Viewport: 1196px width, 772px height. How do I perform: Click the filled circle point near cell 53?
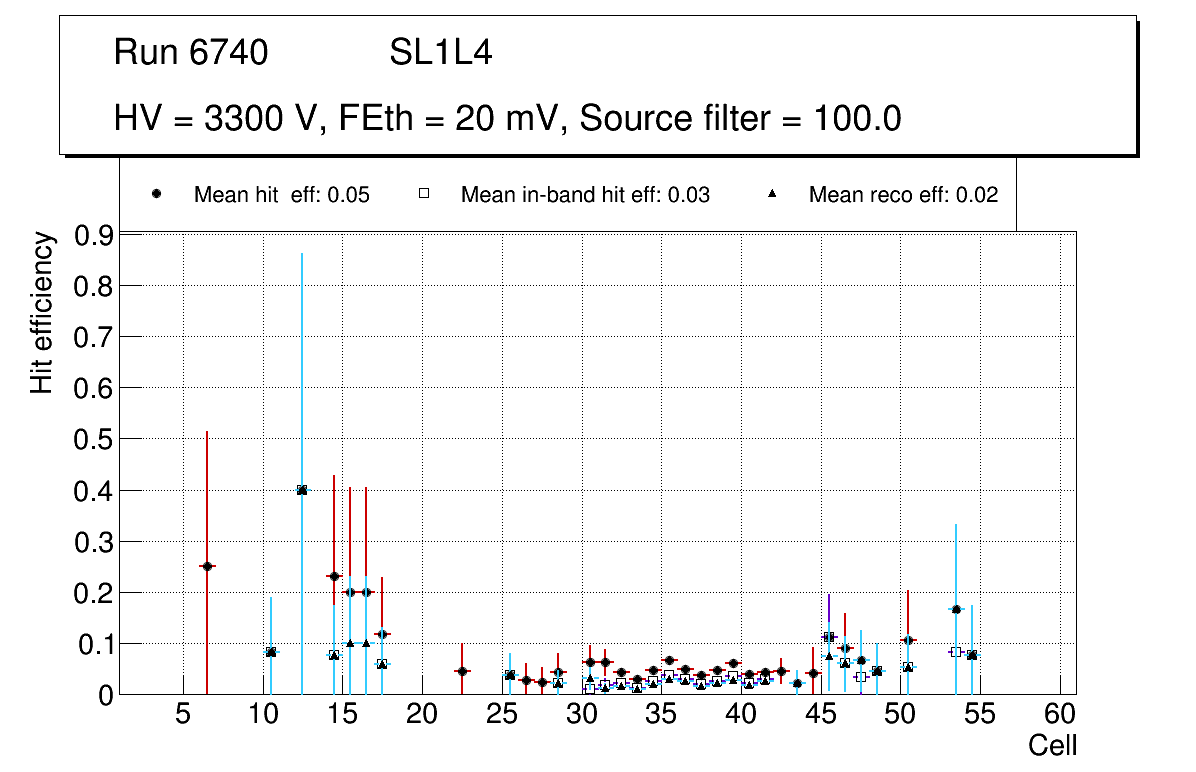[x=956, y=609]
